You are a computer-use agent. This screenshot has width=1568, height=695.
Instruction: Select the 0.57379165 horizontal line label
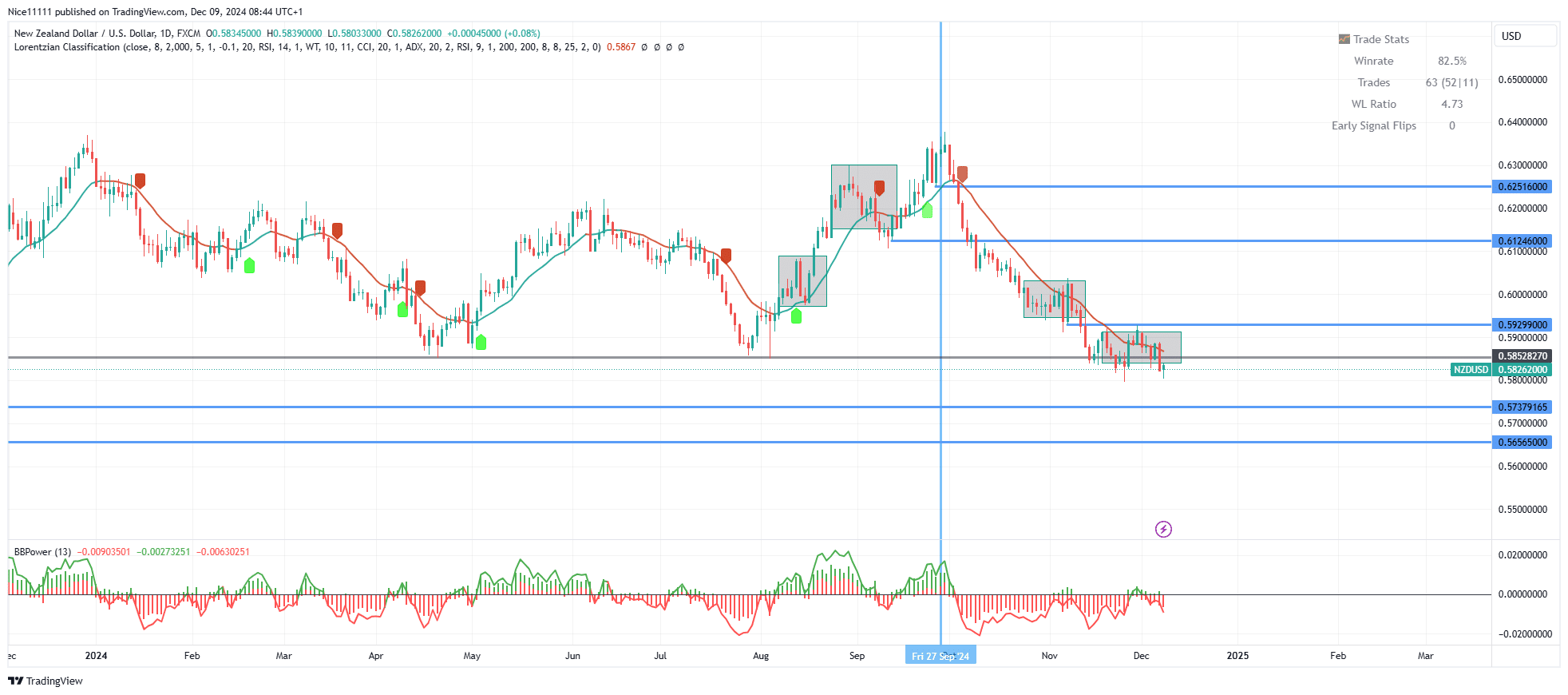[x=1522, y=407]
